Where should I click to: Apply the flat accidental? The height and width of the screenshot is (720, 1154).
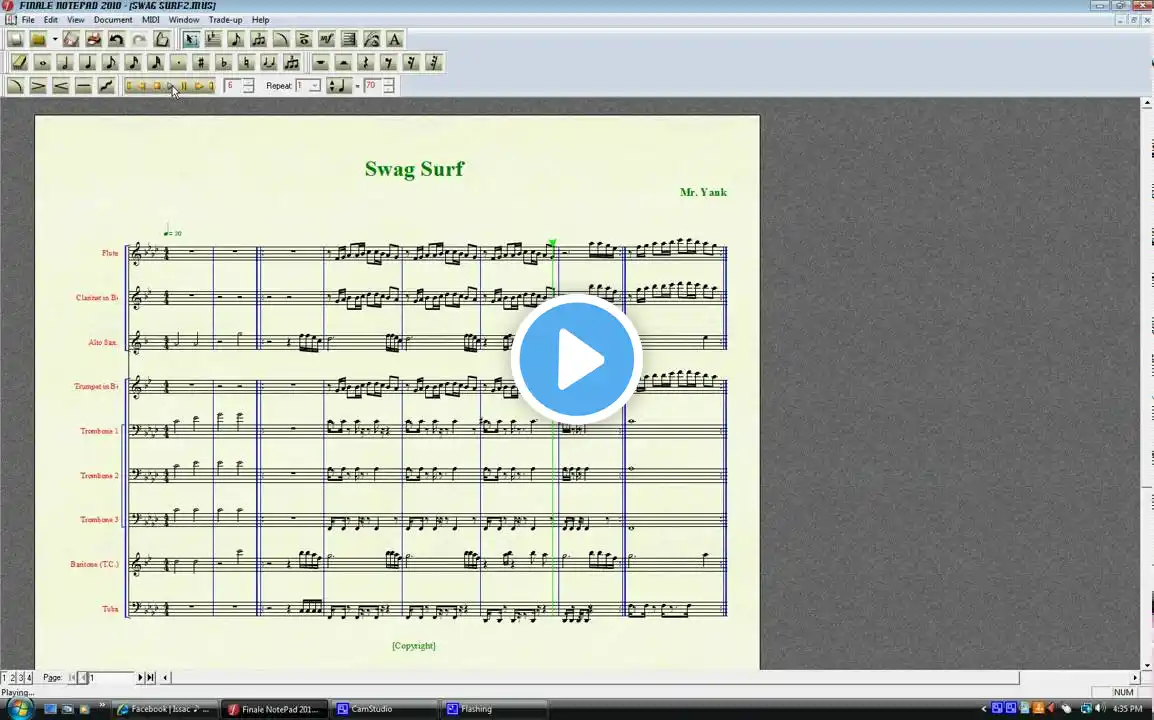pos(224,63)
